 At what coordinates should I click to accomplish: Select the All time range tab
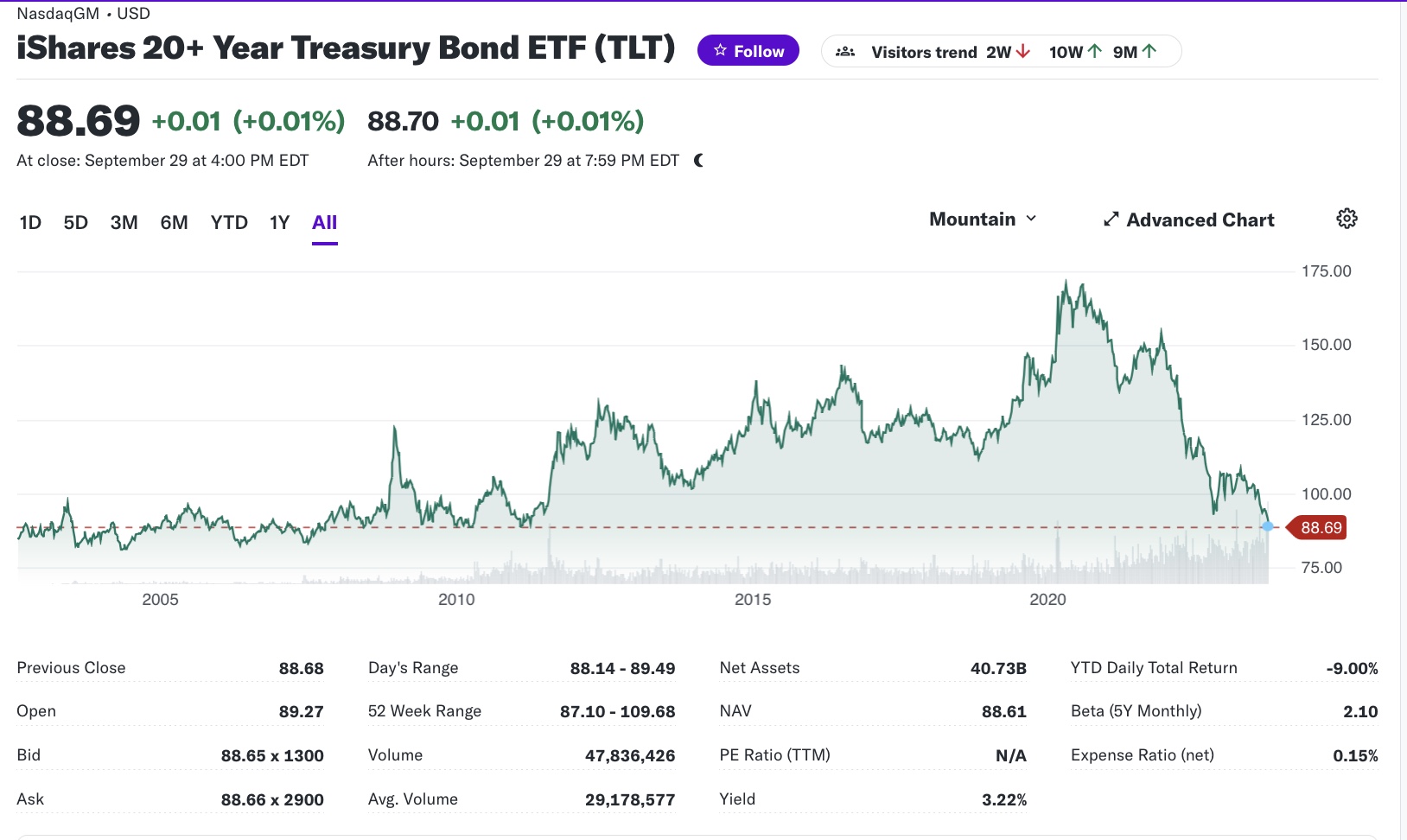click(x=324, y=223)
